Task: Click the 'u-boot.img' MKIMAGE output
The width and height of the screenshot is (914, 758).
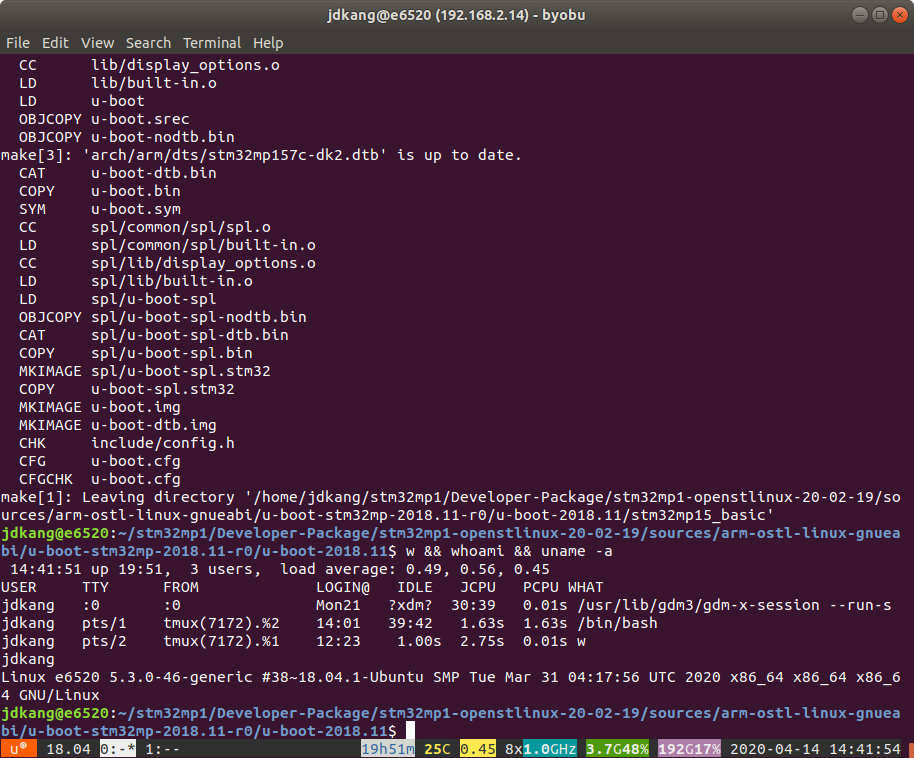Action: (136, 407)
